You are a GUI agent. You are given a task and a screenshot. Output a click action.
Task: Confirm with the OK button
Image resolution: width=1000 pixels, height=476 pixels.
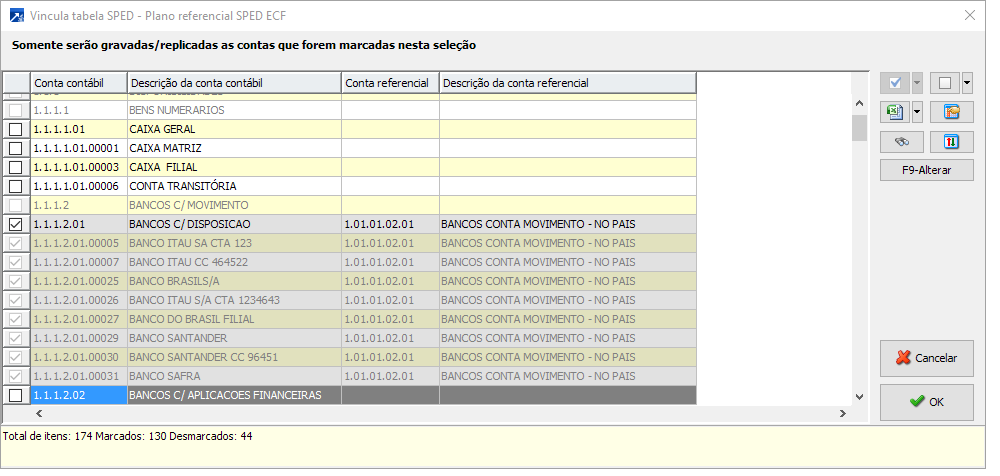[x=927, y=402]
